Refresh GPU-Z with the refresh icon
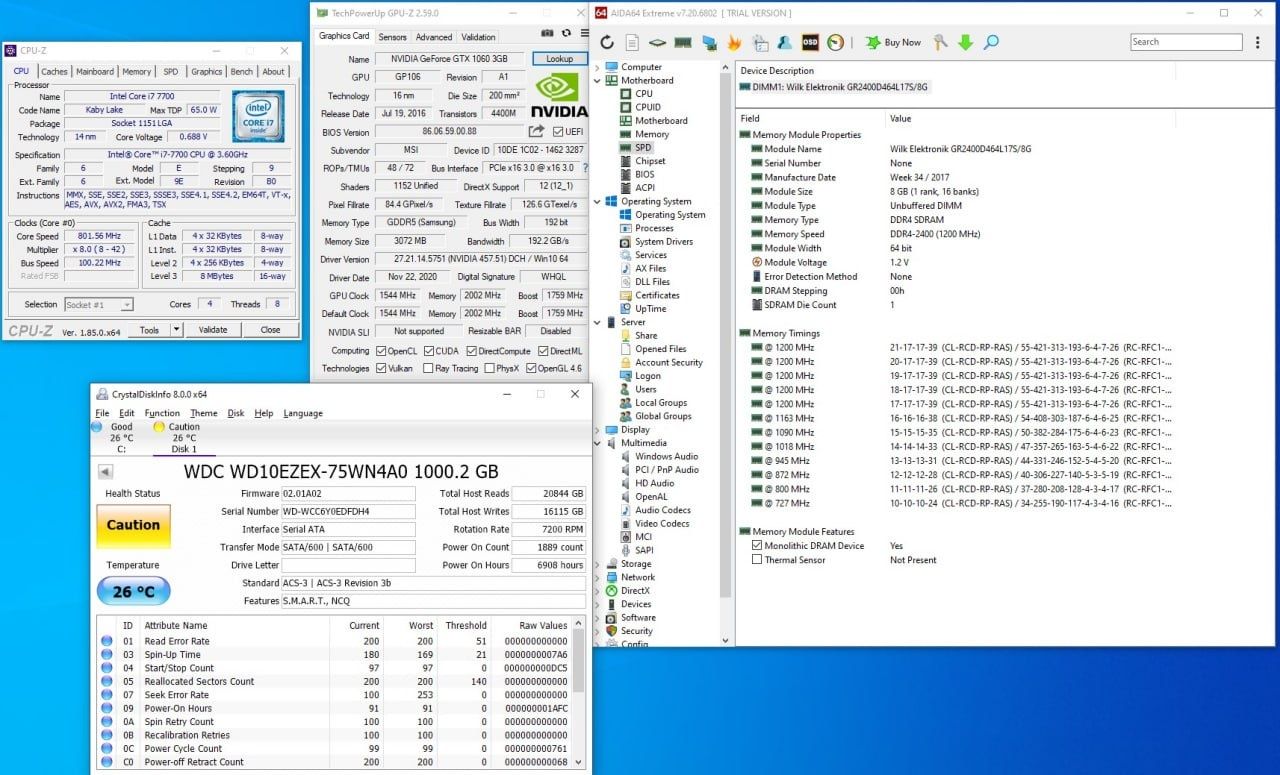The width and height of the screenshot is (1280, 775). coord(565,36)
